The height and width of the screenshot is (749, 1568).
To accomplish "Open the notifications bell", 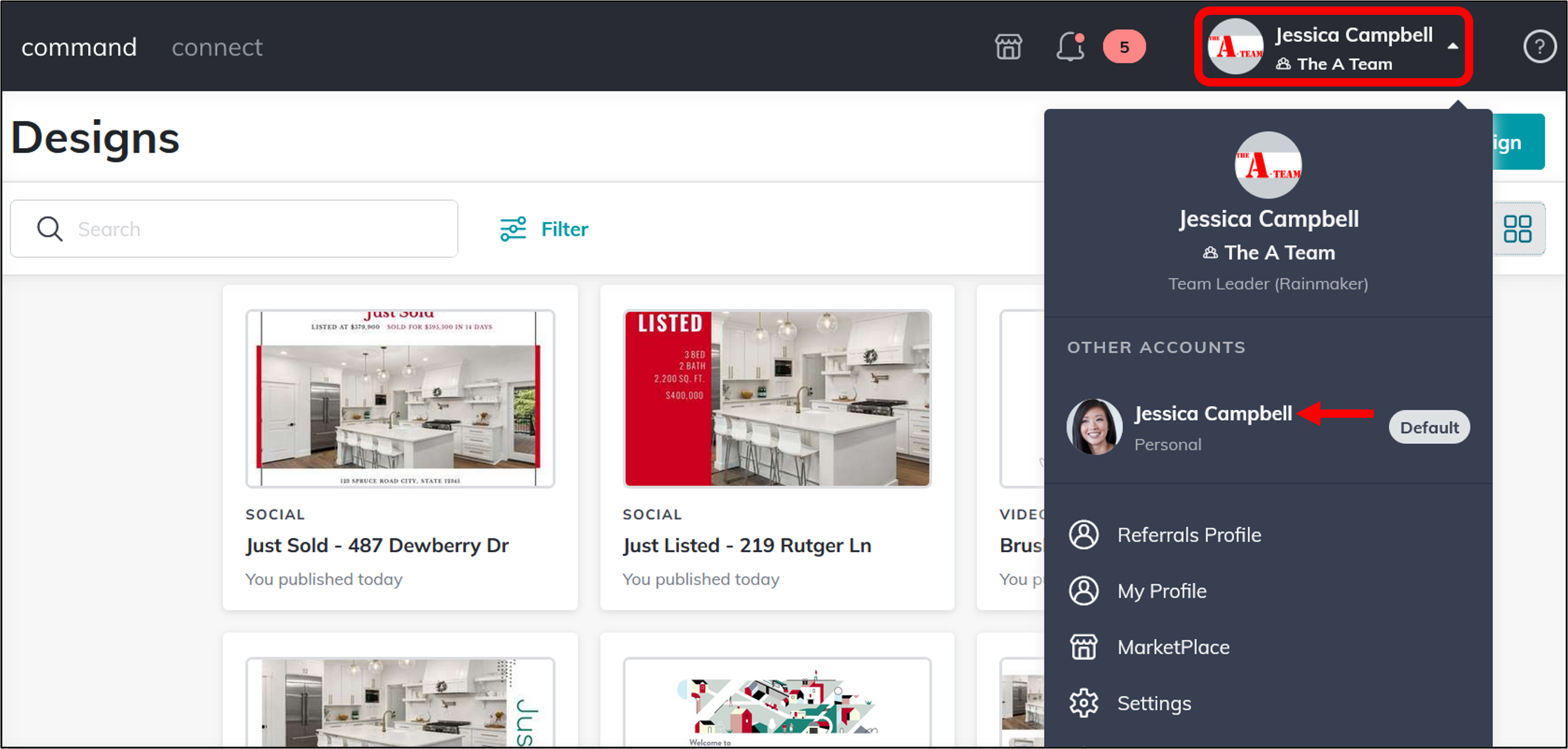I will coord(1069,47).
